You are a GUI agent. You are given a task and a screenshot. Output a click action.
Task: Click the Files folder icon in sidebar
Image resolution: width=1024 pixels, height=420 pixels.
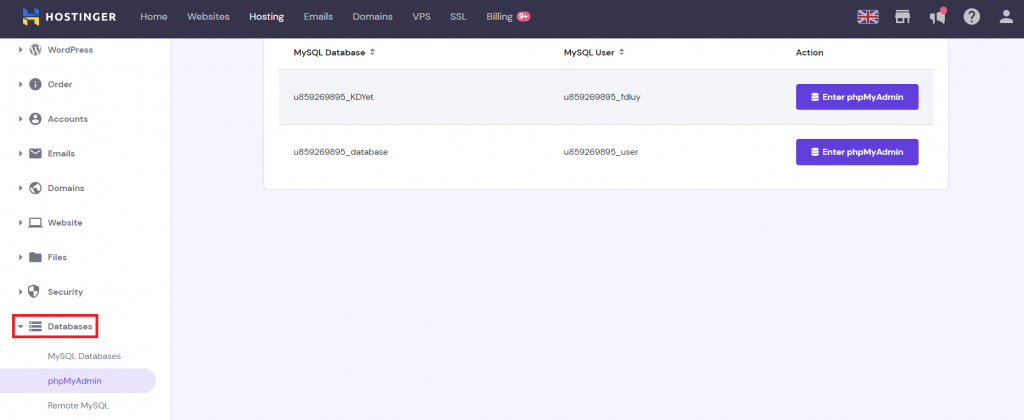tap(36, 257)
